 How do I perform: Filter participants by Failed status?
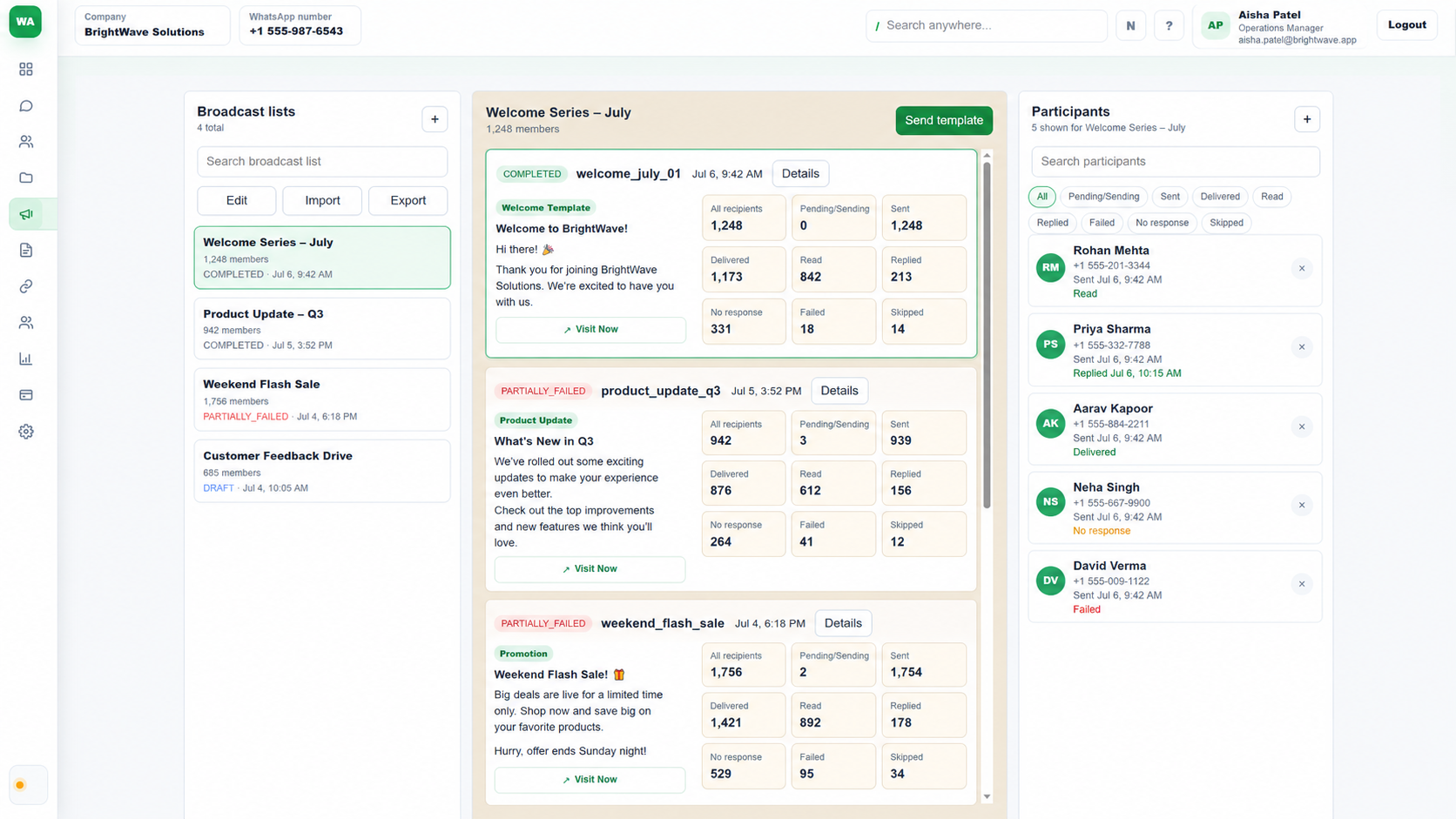[x=1102, y=223]
